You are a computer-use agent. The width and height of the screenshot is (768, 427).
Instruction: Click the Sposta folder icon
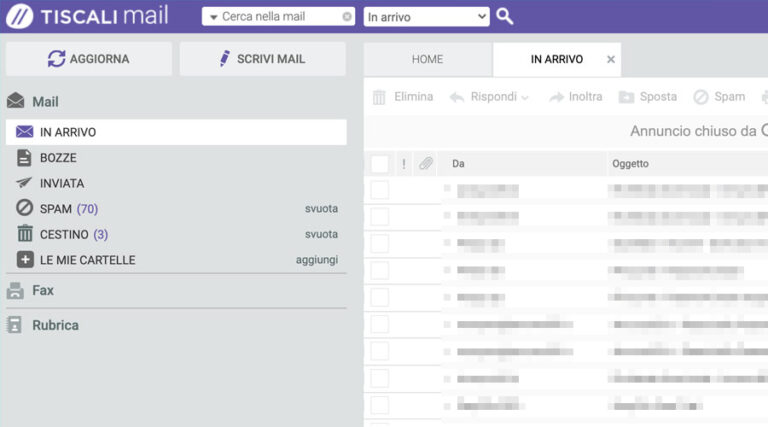(626, 97)
